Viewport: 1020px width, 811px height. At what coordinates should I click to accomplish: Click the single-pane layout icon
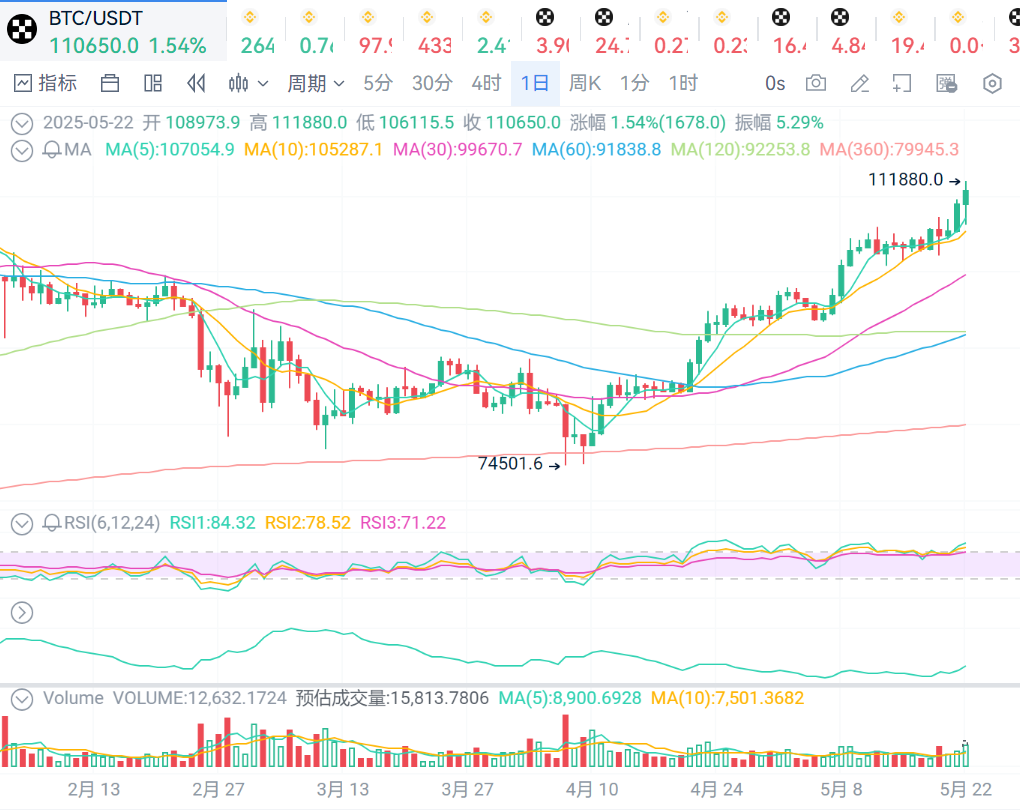click(x=110, y=83)
